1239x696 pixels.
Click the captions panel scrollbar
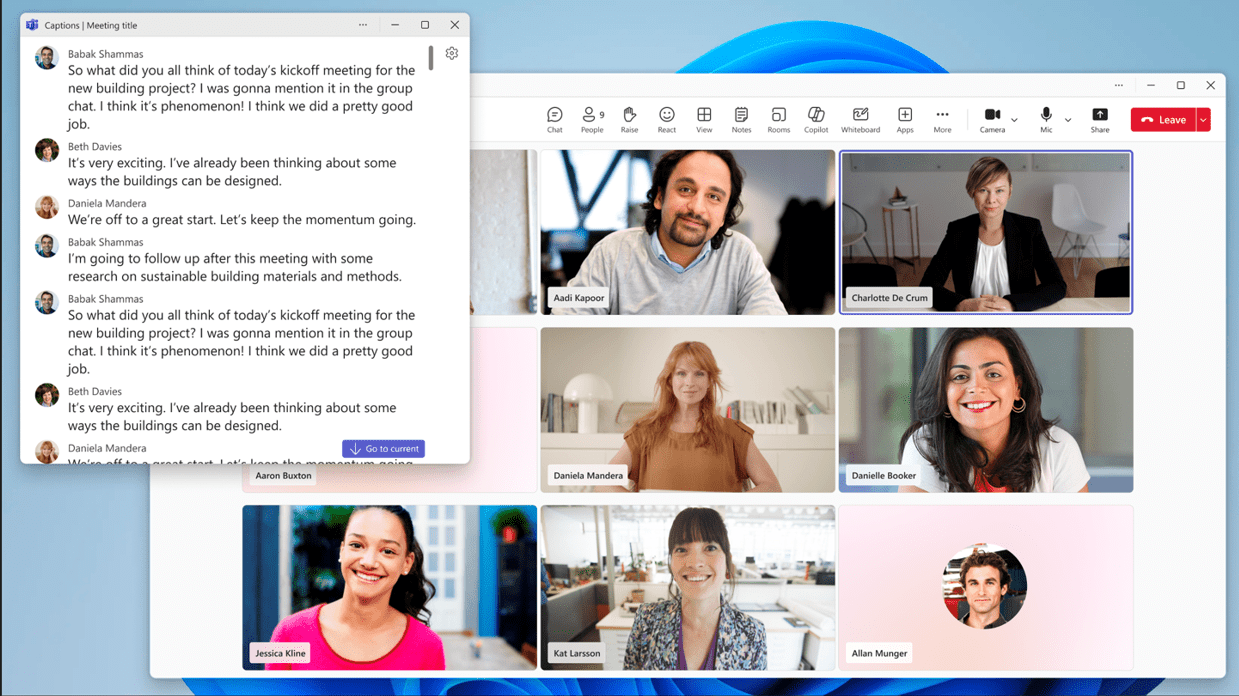431,58
